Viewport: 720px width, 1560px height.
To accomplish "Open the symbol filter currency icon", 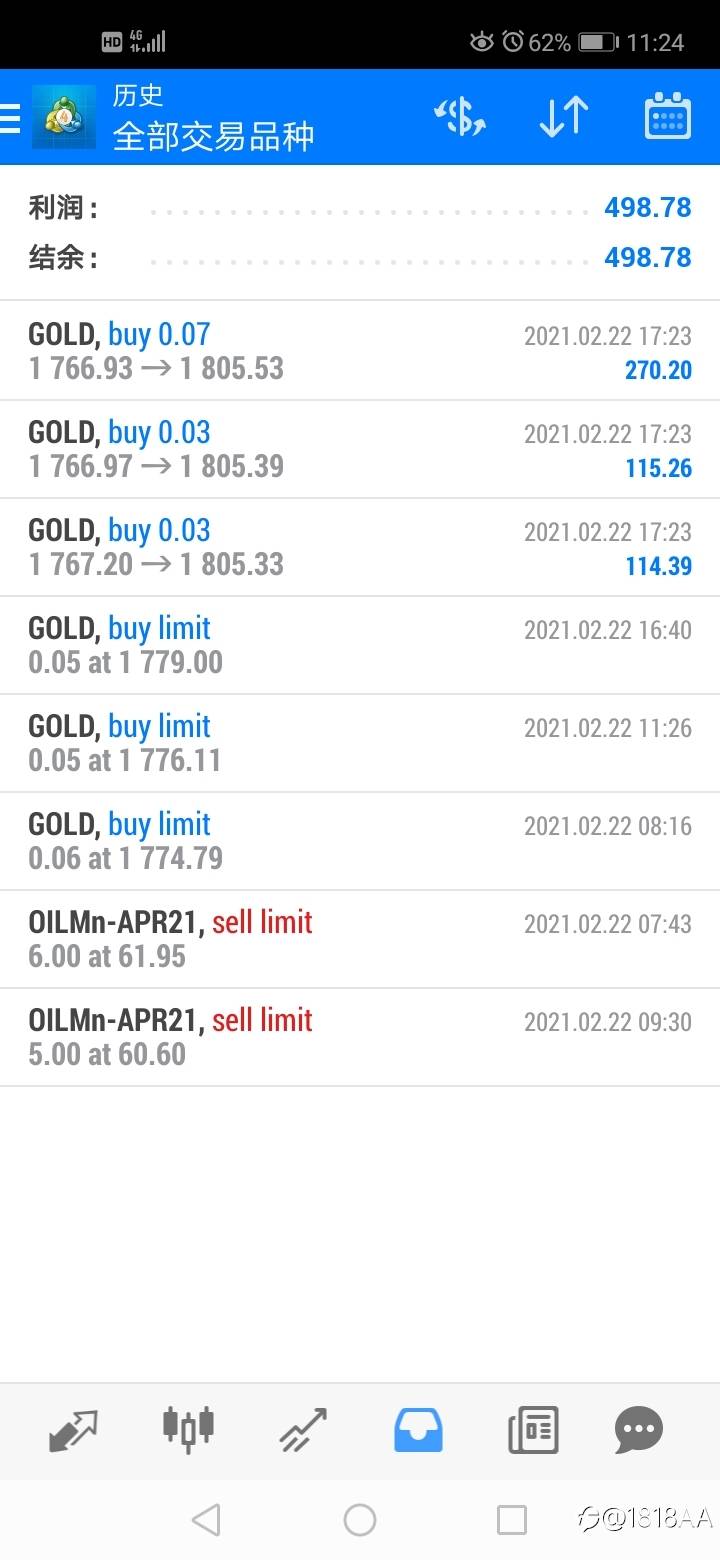I will point(460,118).
